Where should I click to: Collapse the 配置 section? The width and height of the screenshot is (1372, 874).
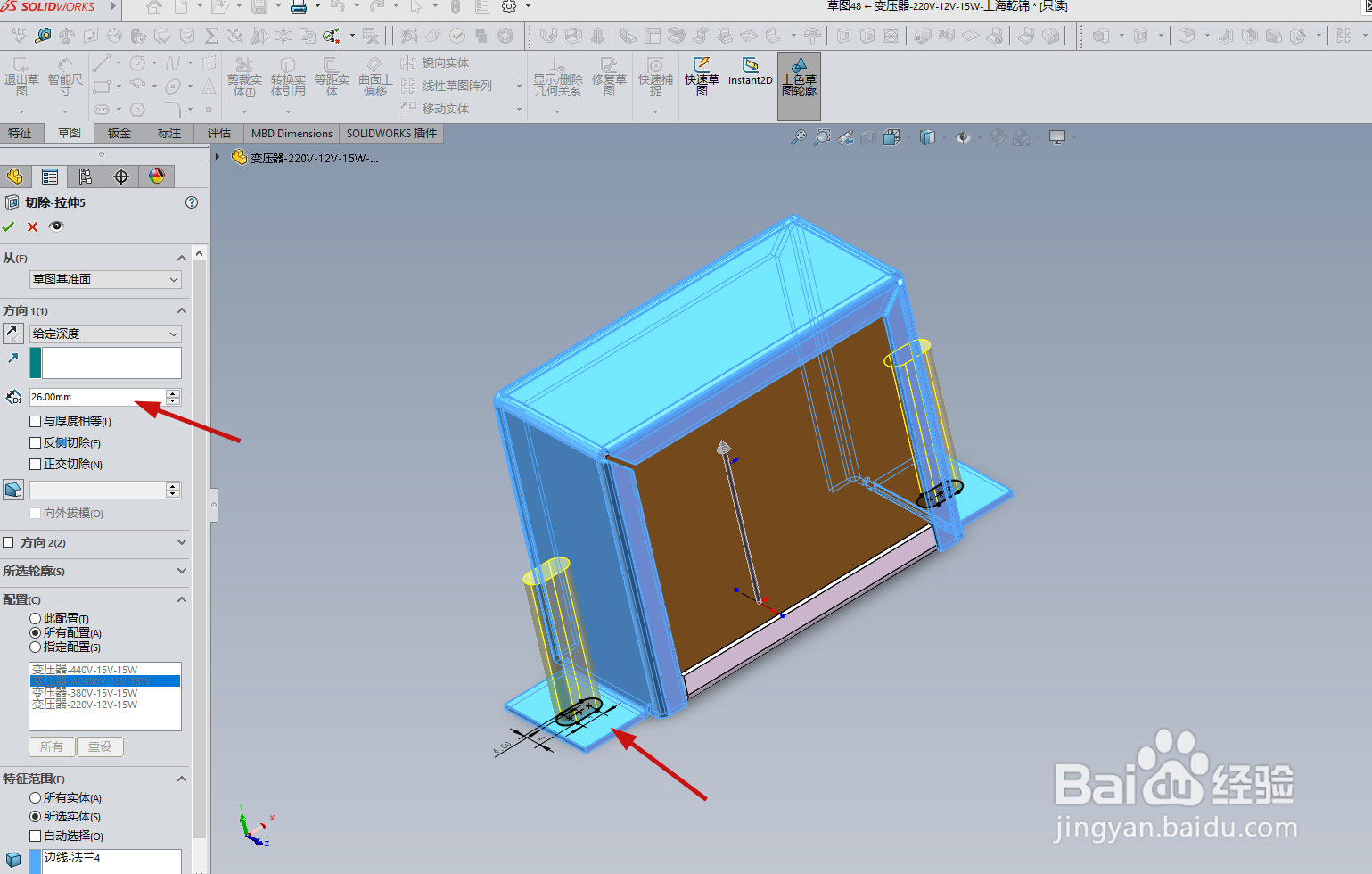point(182,599)
